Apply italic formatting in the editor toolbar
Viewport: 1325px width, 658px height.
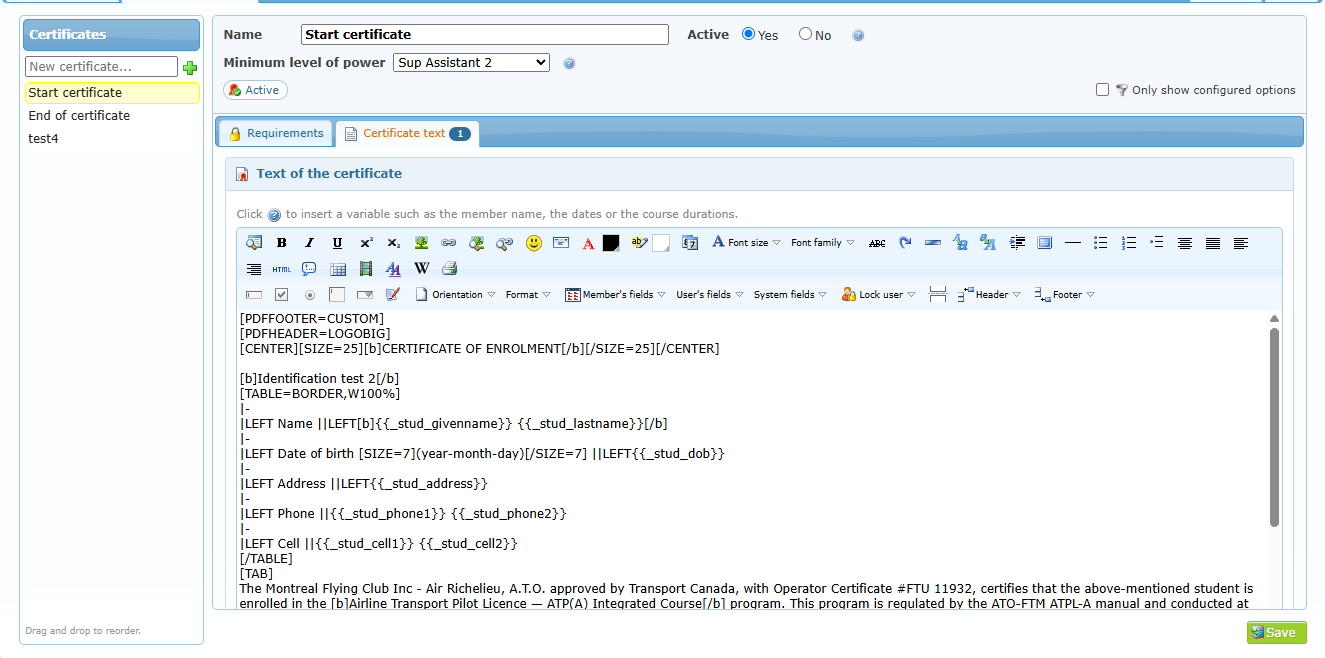click(310, 243)
